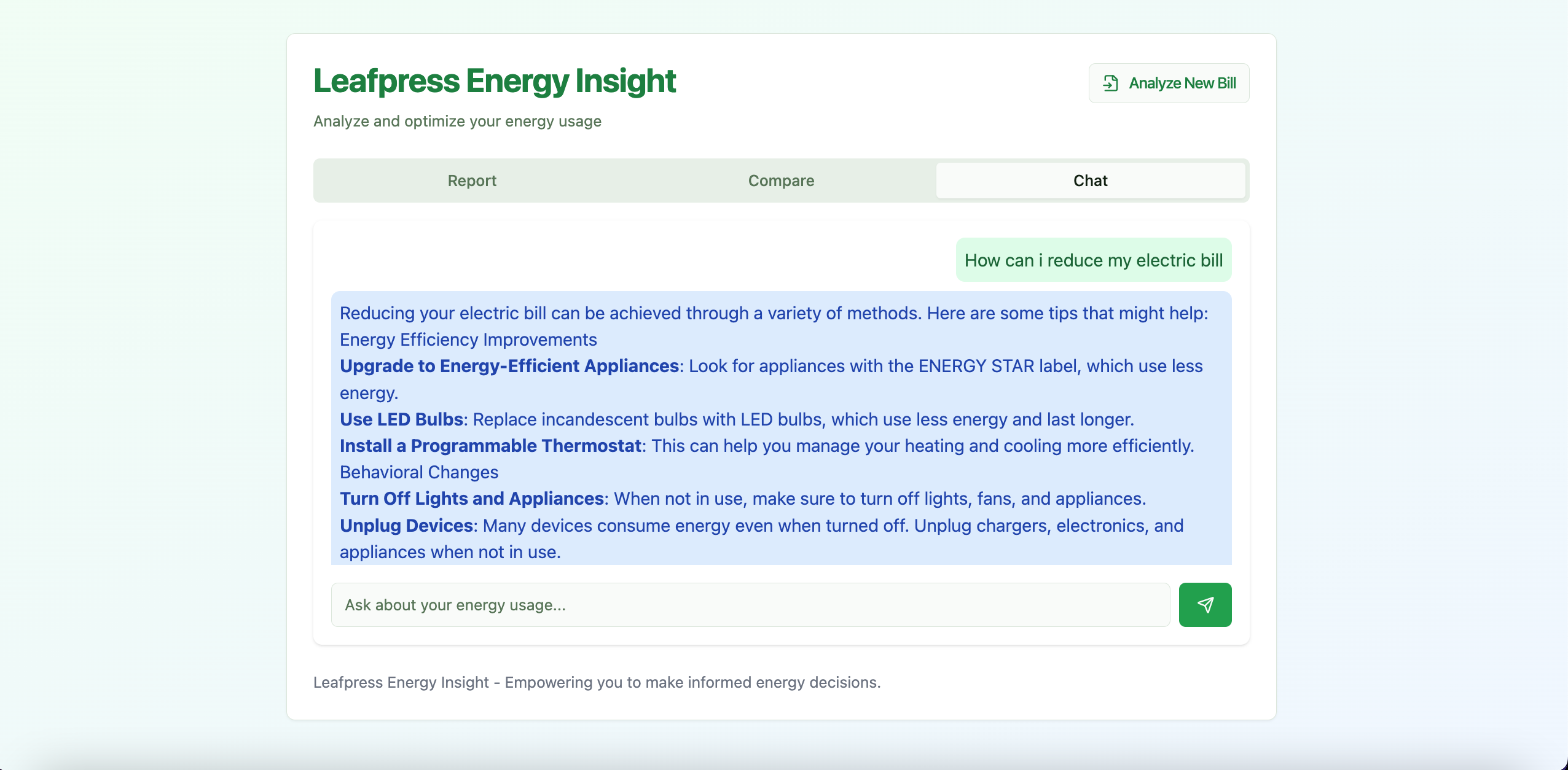This screenshot has width=1568, height=770.
Task: Click Install a Programmable Thermostat tip
Action: [x=490, y=446]
